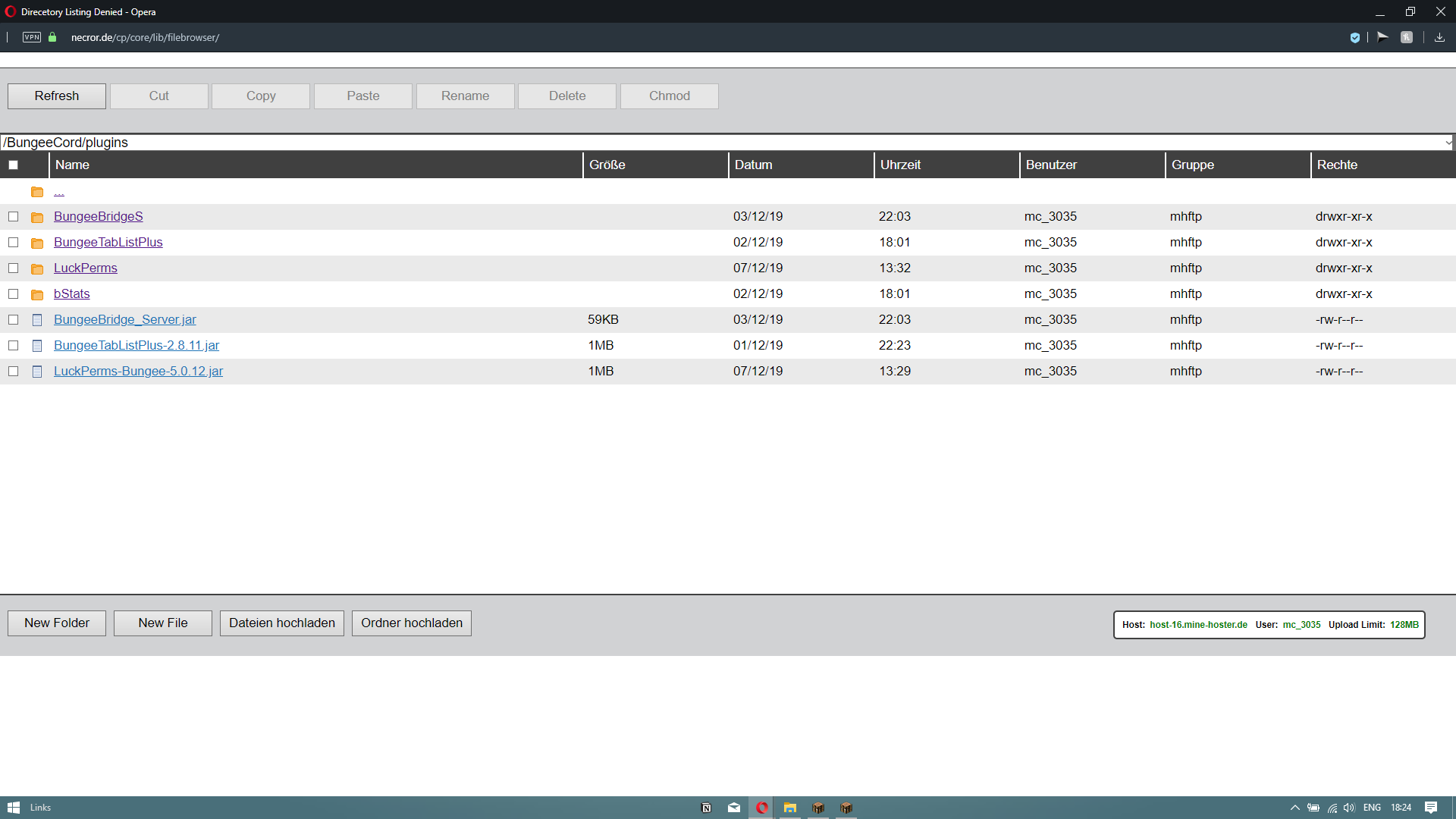The height and width of the screenshot is (819, 1456).
Task: Open File Explorer from the taskbar
Action: [789, 808]
